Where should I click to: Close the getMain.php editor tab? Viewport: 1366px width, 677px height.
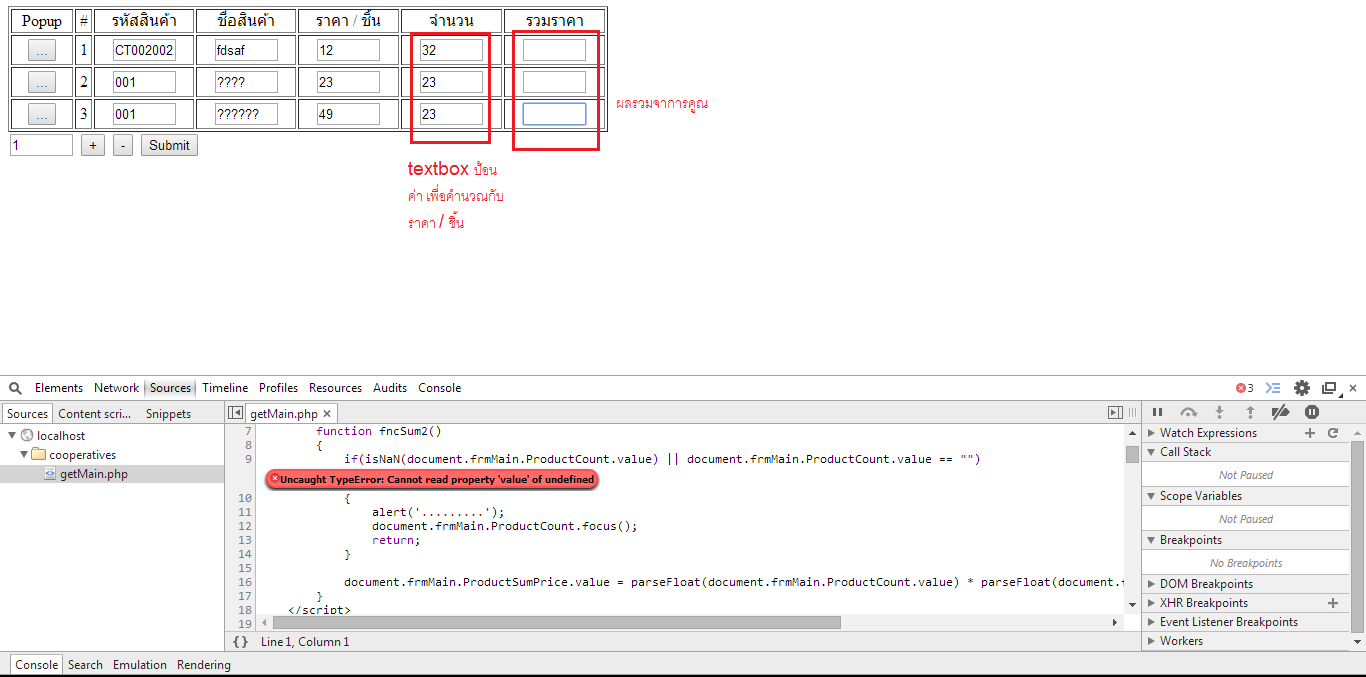coord(327,414)
